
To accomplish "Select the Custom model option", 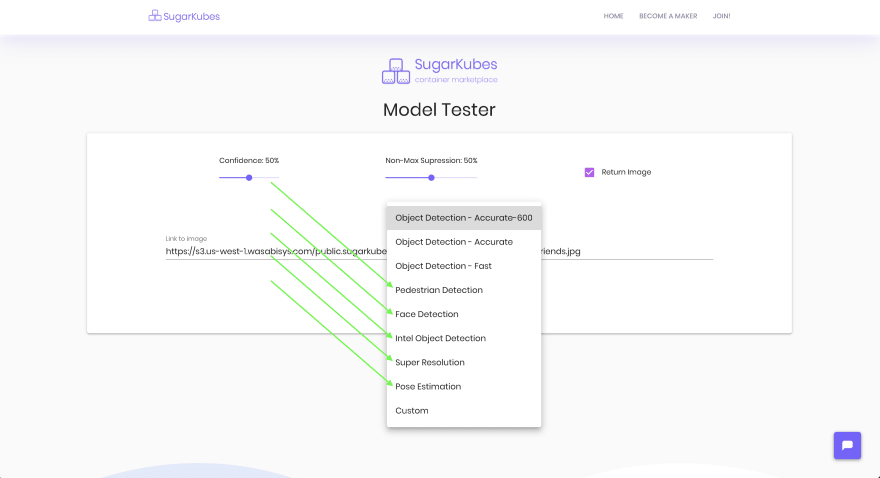I will [x=464, y=411].
